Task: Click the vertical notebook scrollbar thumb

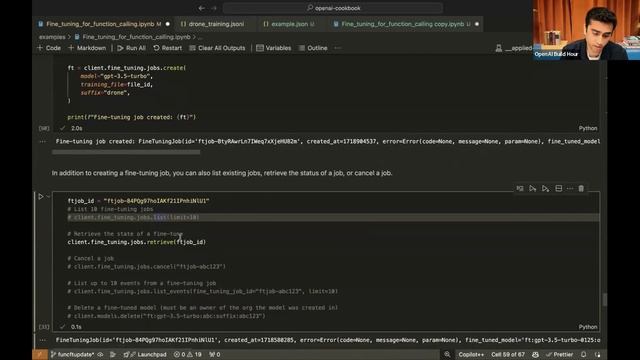Action: pyautogui.click(x=604, y=300)
